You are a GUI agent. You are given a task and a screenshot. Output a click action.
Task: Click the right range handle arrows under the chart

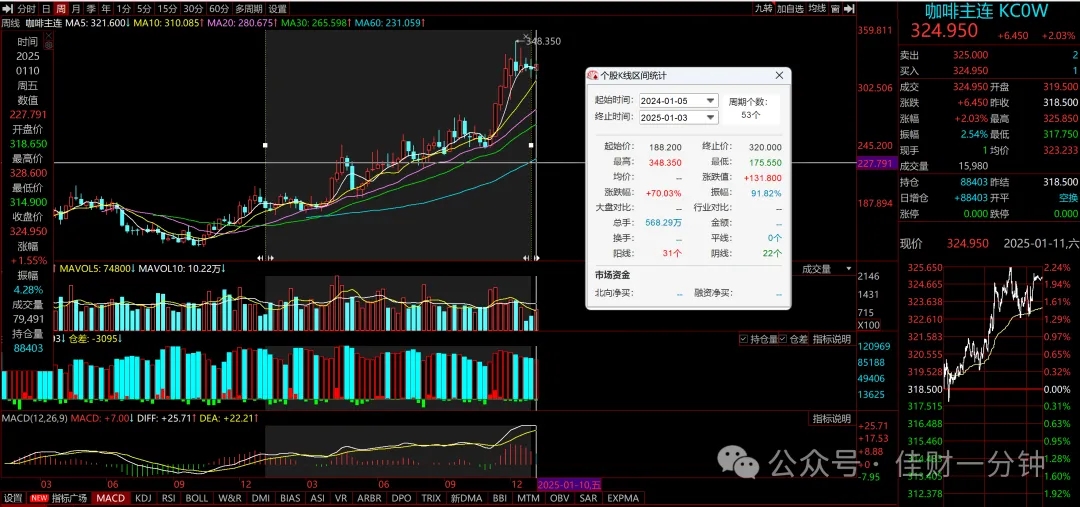pyautogui.click(x=531, y=258)
